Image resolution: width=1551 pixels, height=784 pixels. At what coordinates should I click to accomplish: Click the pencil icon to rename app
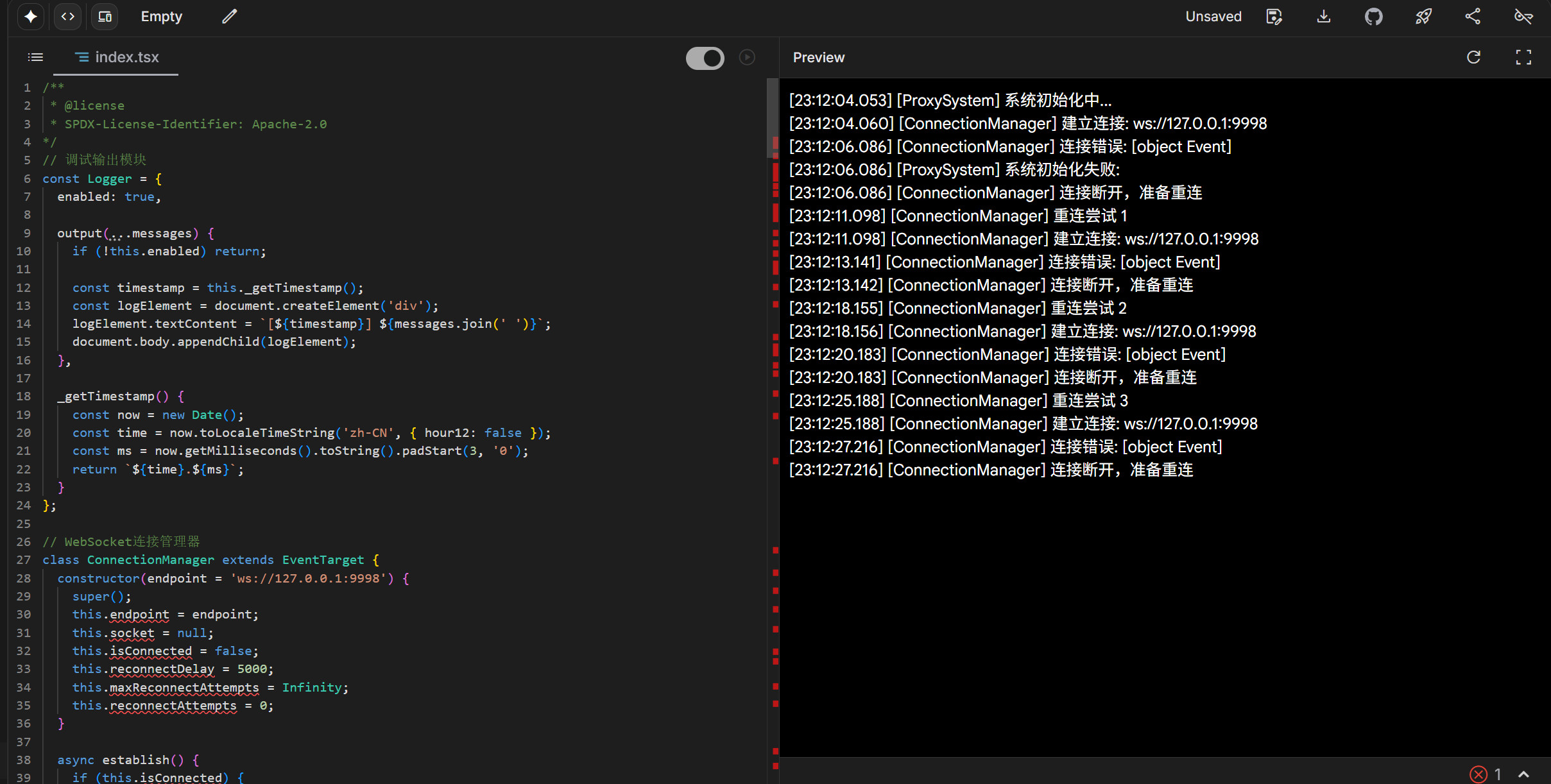click(230, 17)
